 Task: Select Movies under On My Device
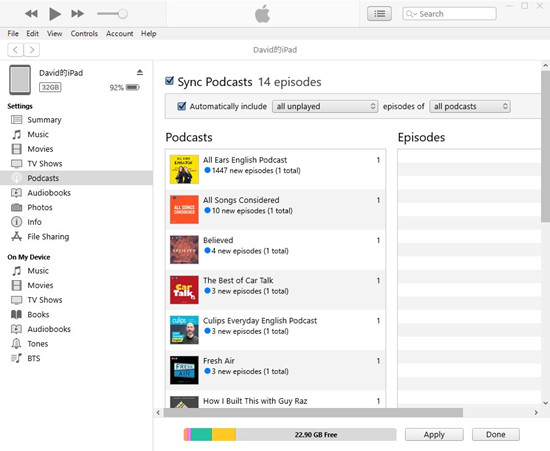76,285
